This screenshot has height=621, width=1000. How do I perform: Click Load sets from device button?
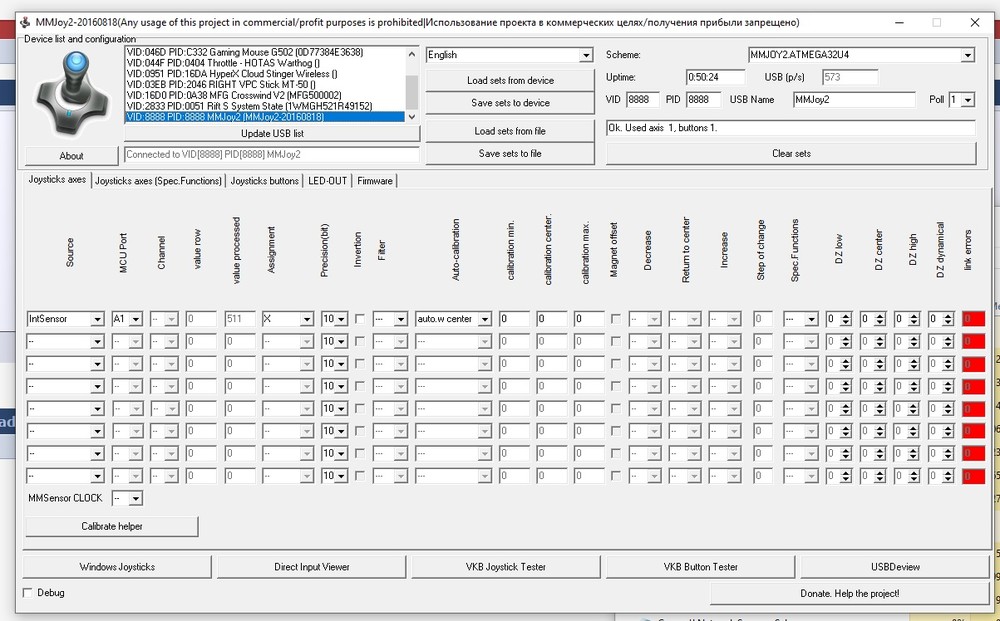pyautogui.click(x=510, y=80)
